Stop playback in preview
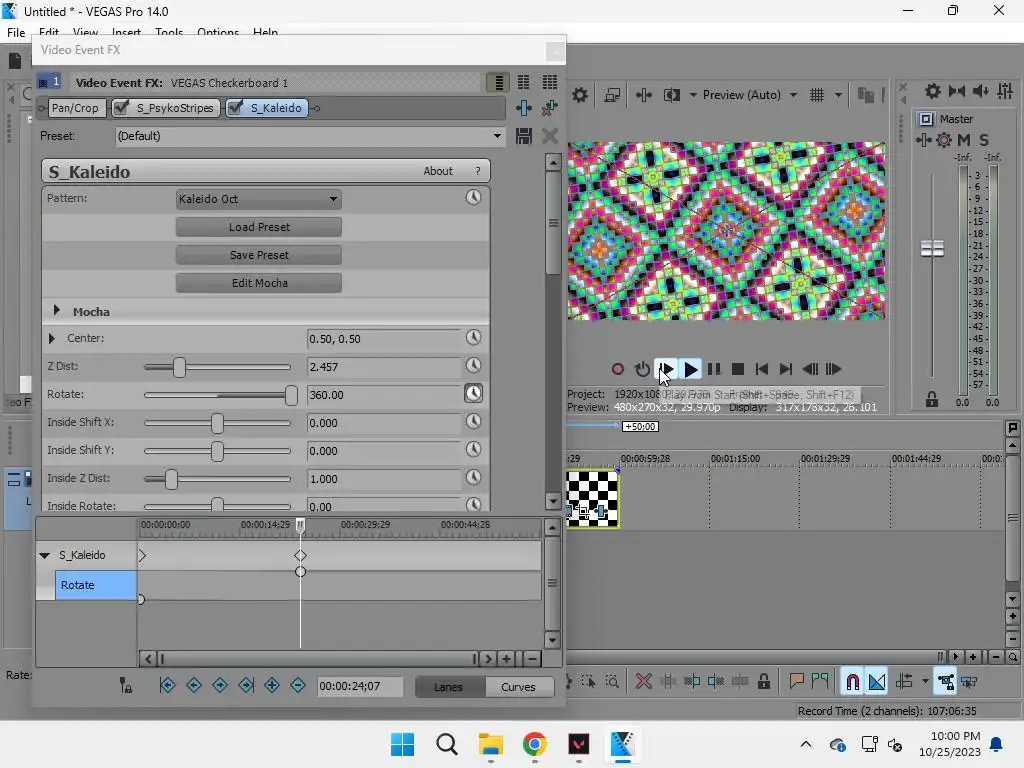The width and height of the screenshot is (1024, 768). click(738, 370)
